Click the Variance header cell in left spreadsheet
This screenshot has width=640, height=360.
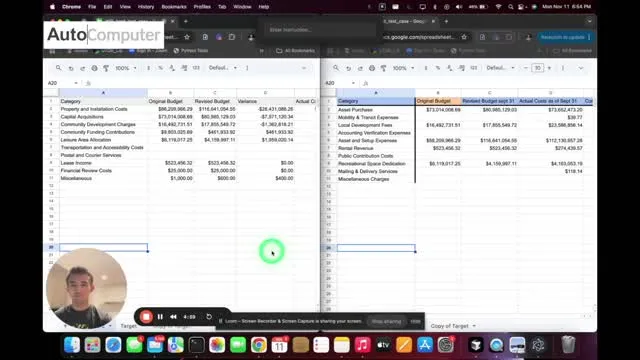[265, 101]
